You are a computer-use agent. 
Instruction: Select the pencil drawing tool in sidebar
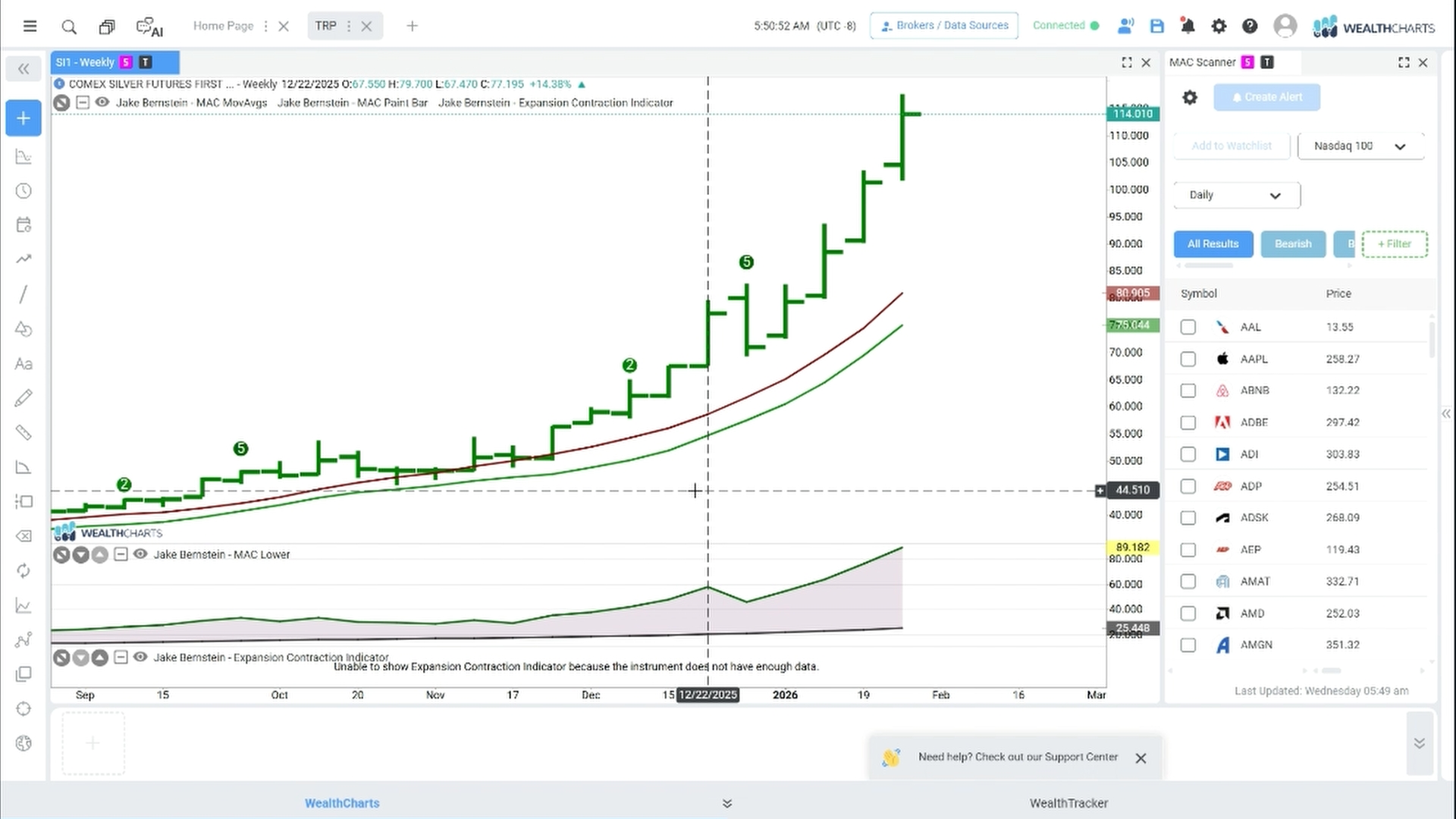point(24,398)
